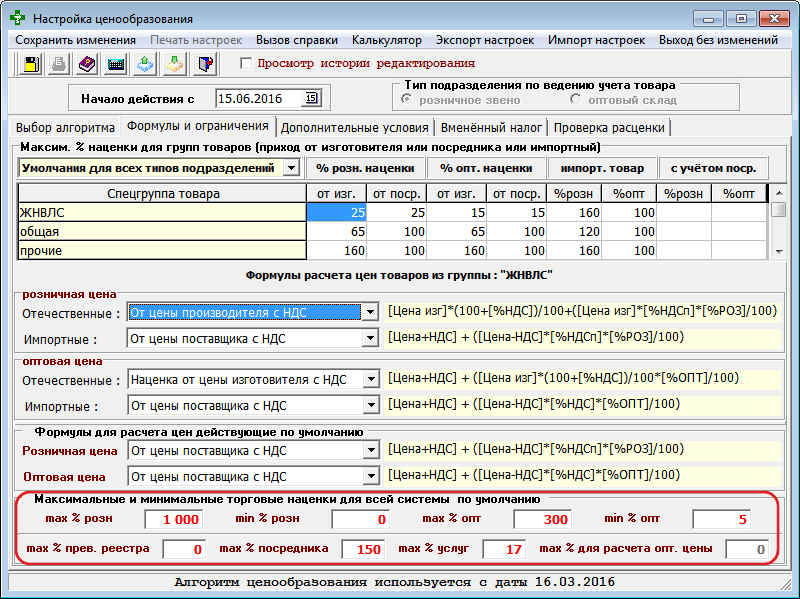800x599 pixels.
Task: Click the 'max % прев. реестра' field
Action: (184, 549)
